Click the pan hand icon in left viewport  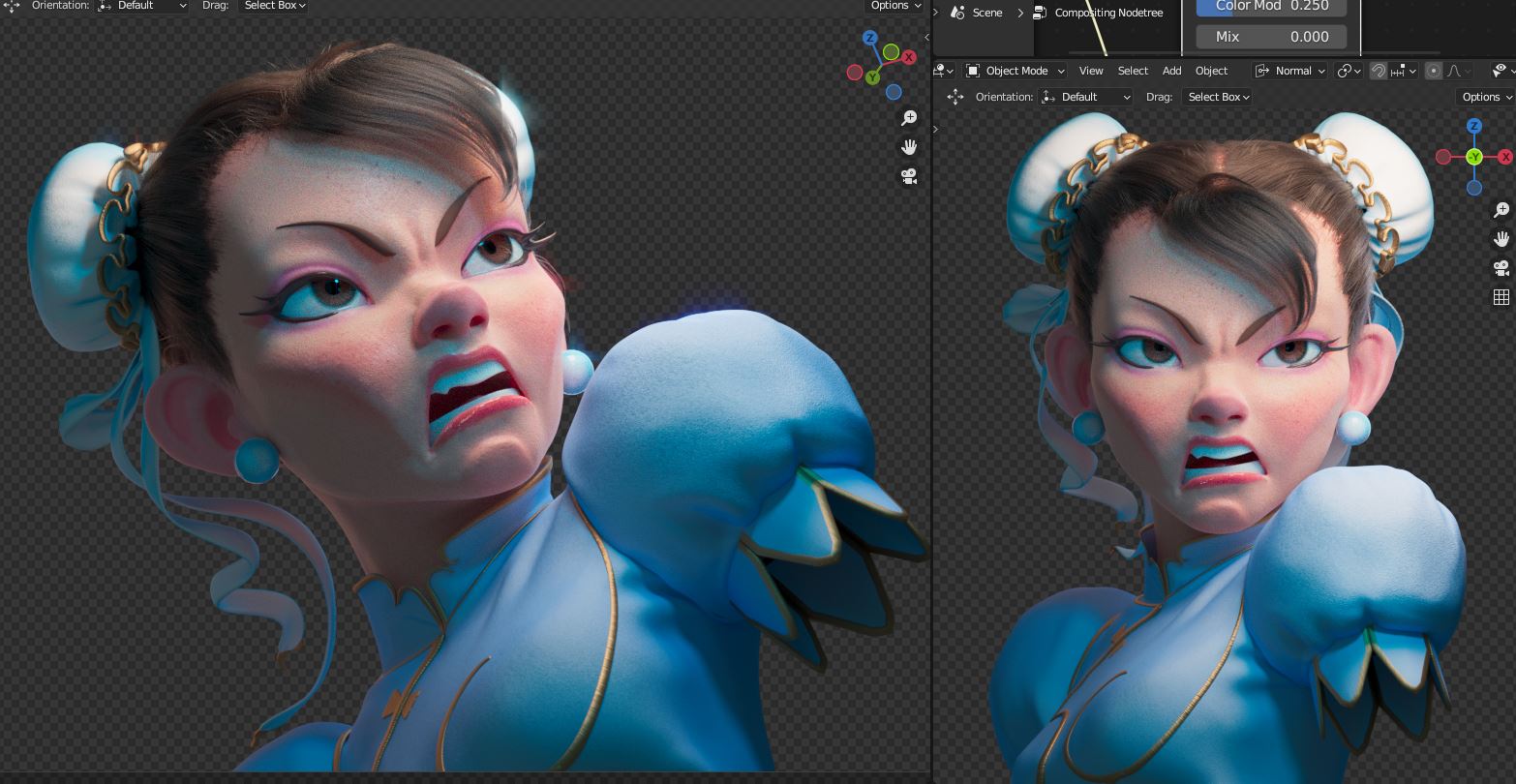click(909, 147)
